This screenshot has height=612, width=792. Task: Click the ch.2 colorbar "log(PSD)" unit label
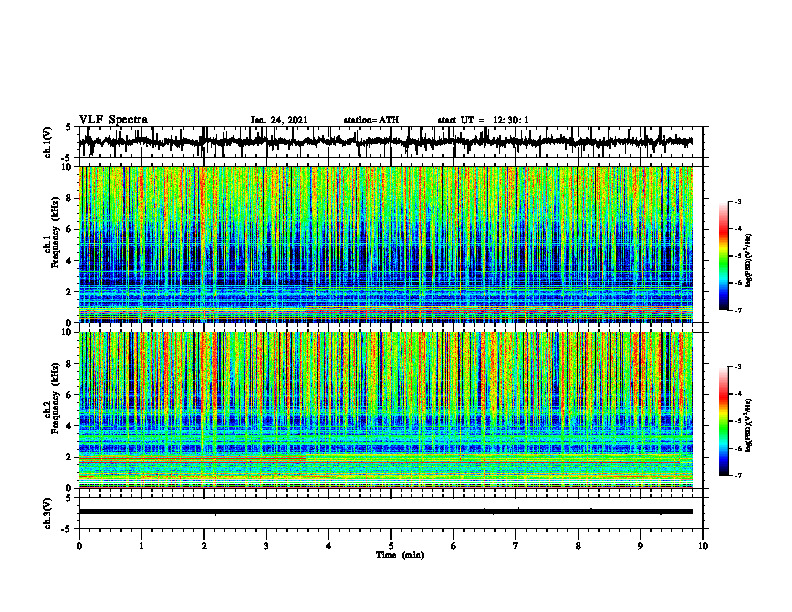(x=749, y=425)
